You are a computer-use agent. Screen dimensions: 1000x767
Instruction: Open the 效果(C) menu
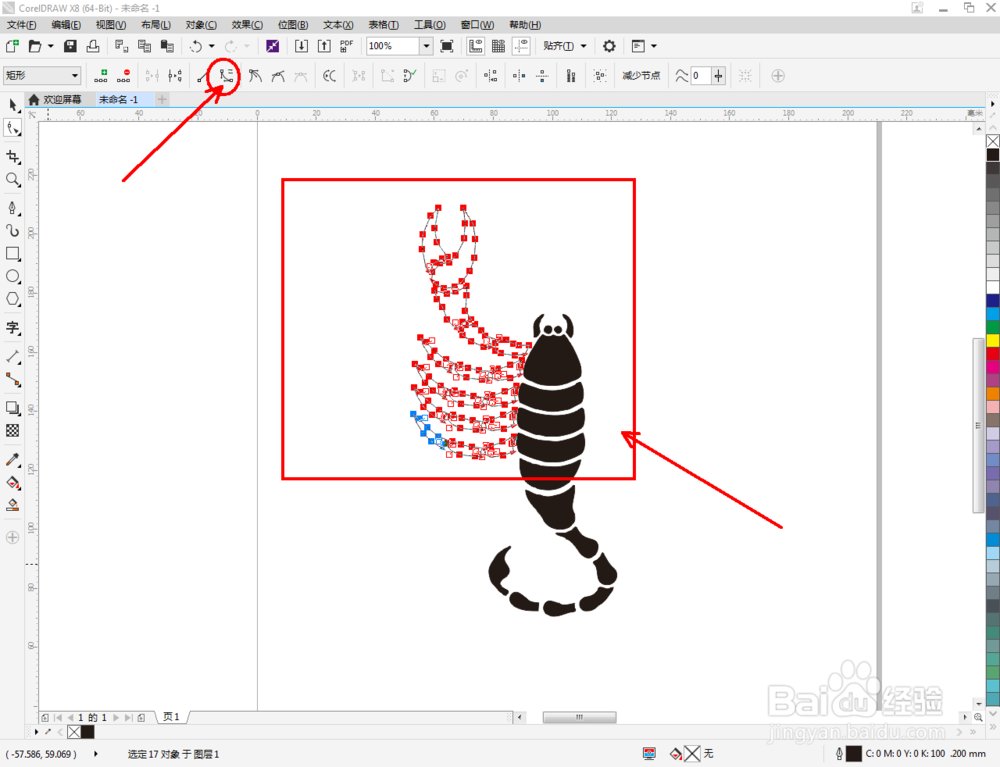click(247, 25)
